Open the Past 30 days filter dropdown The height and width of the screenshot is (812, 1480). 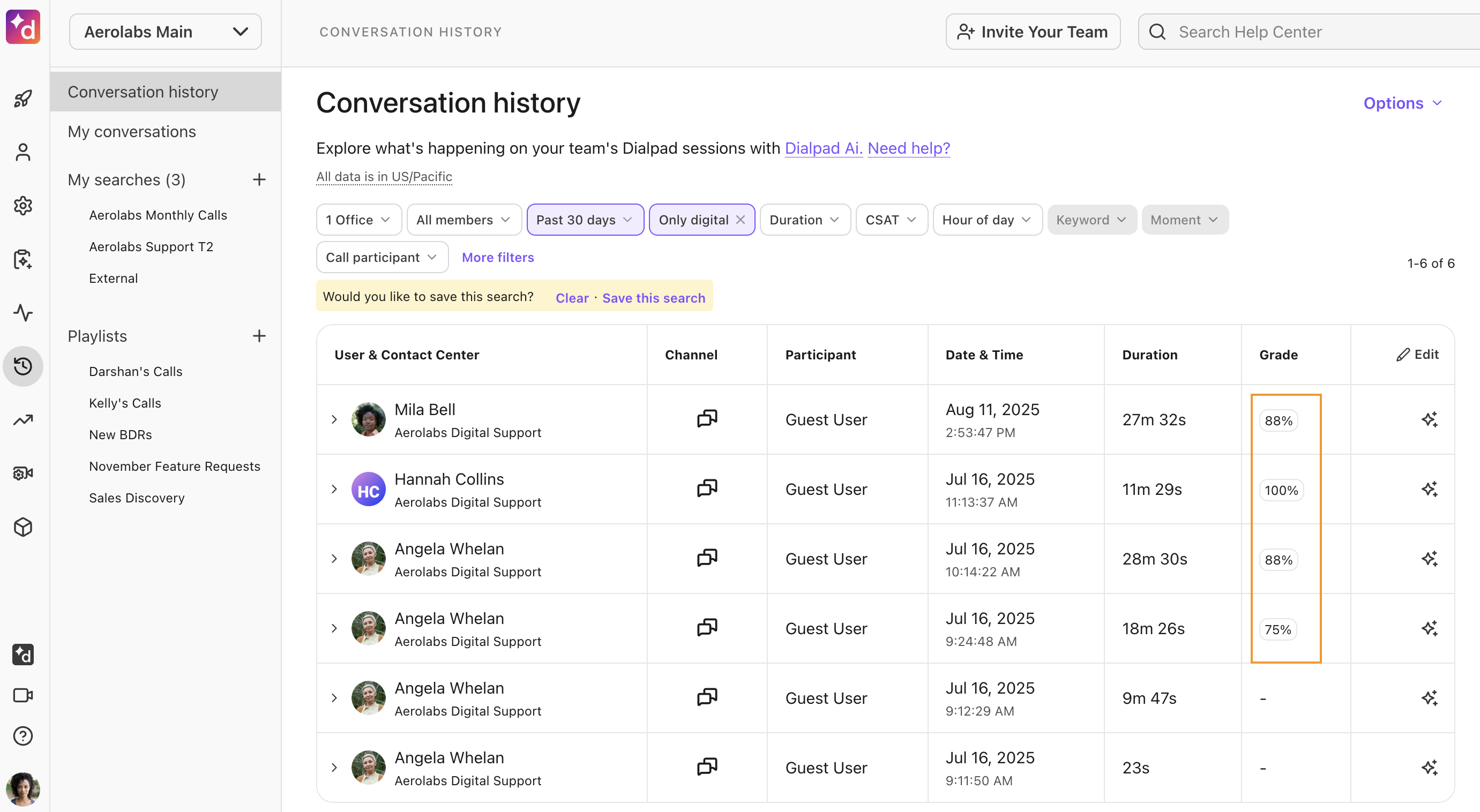coord(585,220)
